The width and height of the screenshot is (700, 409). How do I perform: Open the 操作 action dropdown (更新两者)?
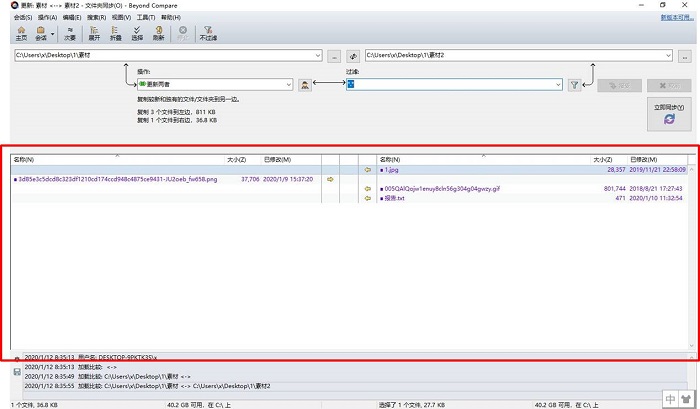click(x=289, y=86)
